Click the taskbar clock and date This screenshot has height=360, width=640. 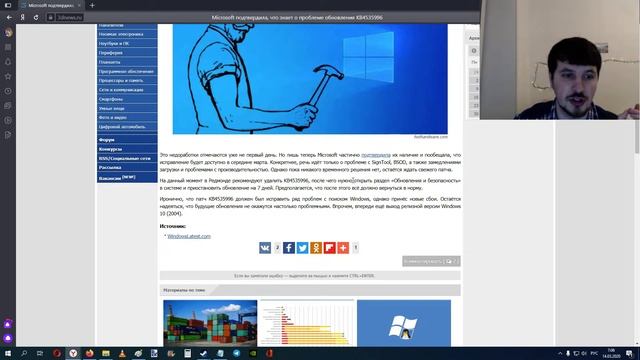pos(611,353)
